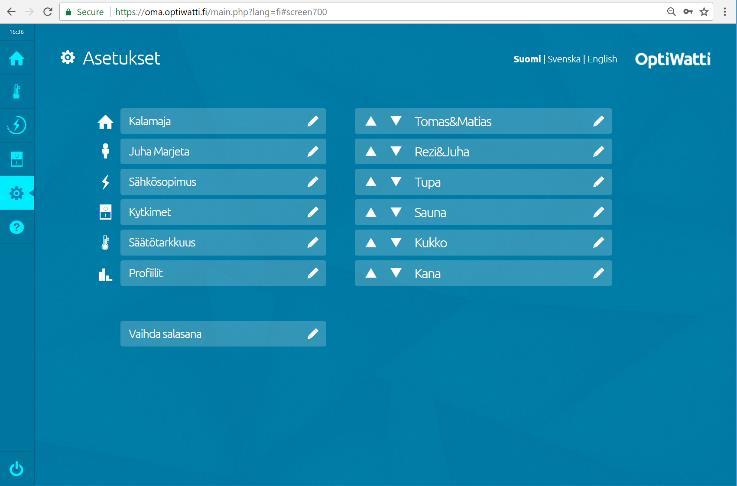Open the help question mark icon
The height and width of the screenshot is (486, 737).
click(x=16, y=227)
